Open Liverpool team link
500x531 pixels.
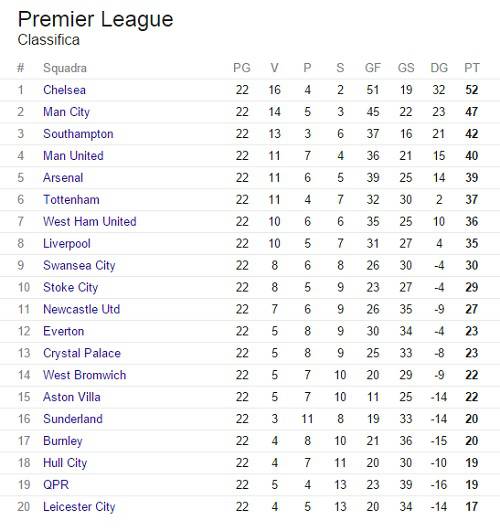pos(67,244)
